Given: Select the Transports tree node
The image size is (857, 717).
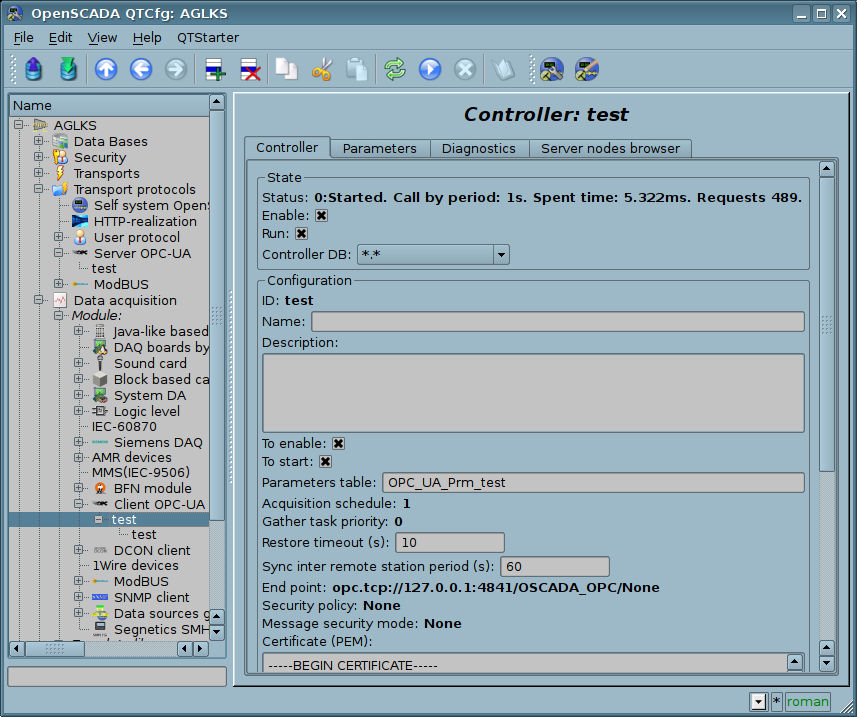Looking at the screenshot, I should point(107,173).
